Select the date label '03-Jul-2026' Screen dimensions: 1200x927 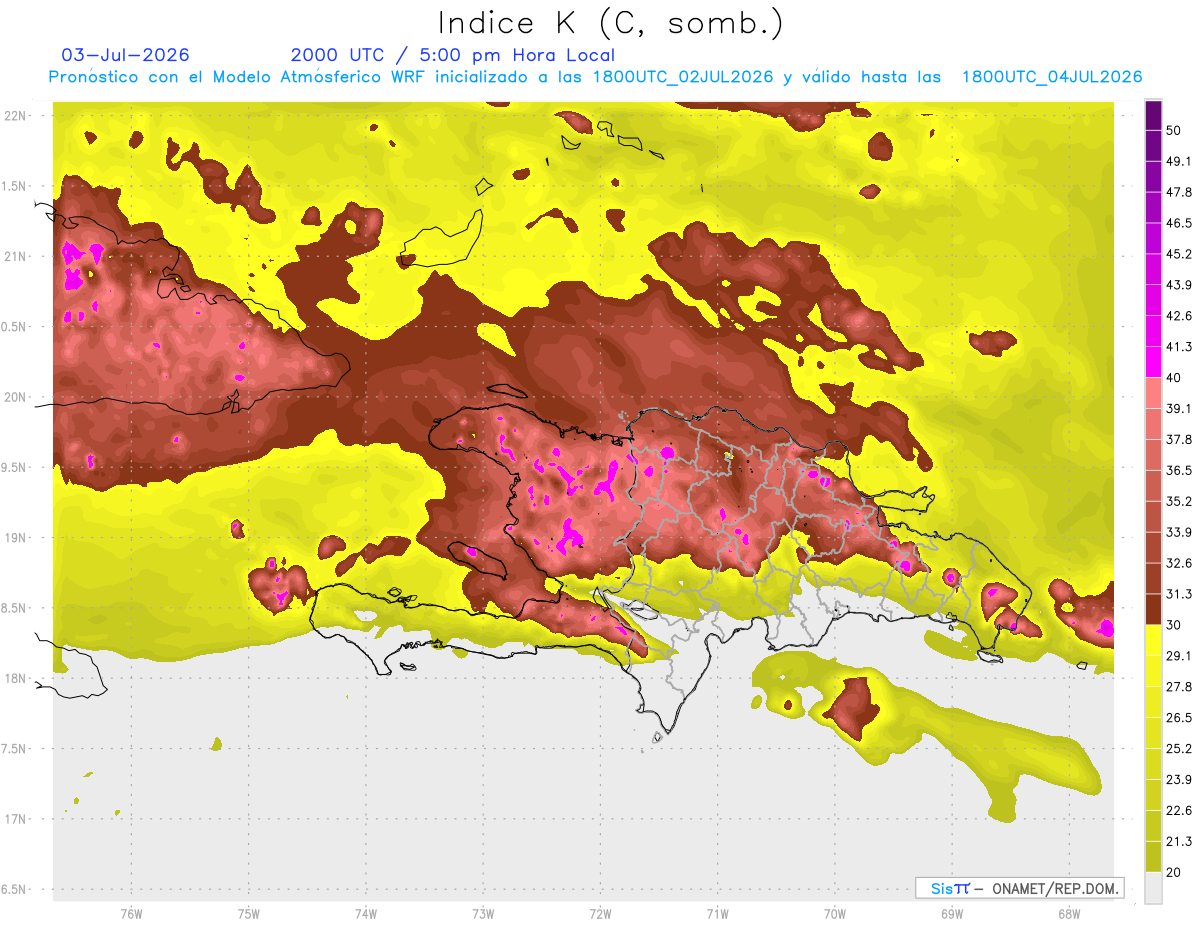[x=125, y=55]
